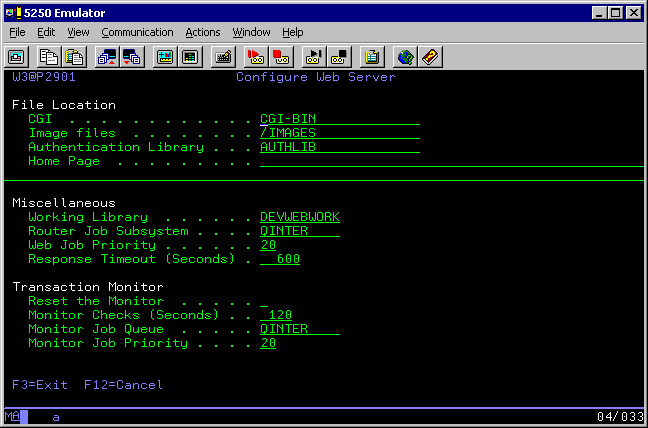Click the Paste toolbar icon

74,57
